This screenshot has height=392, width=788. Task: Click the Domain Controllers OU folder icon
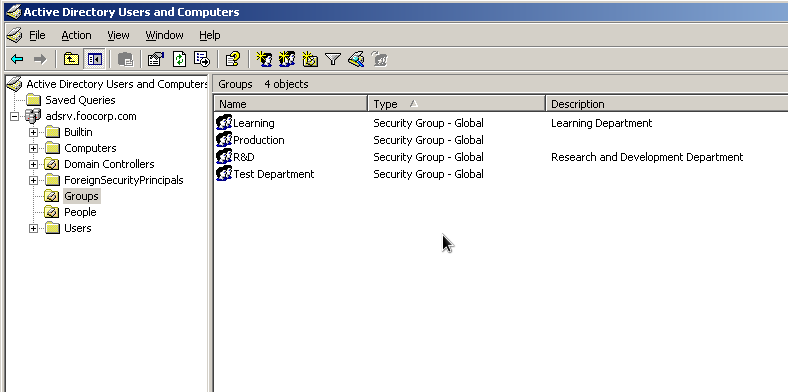52,164
